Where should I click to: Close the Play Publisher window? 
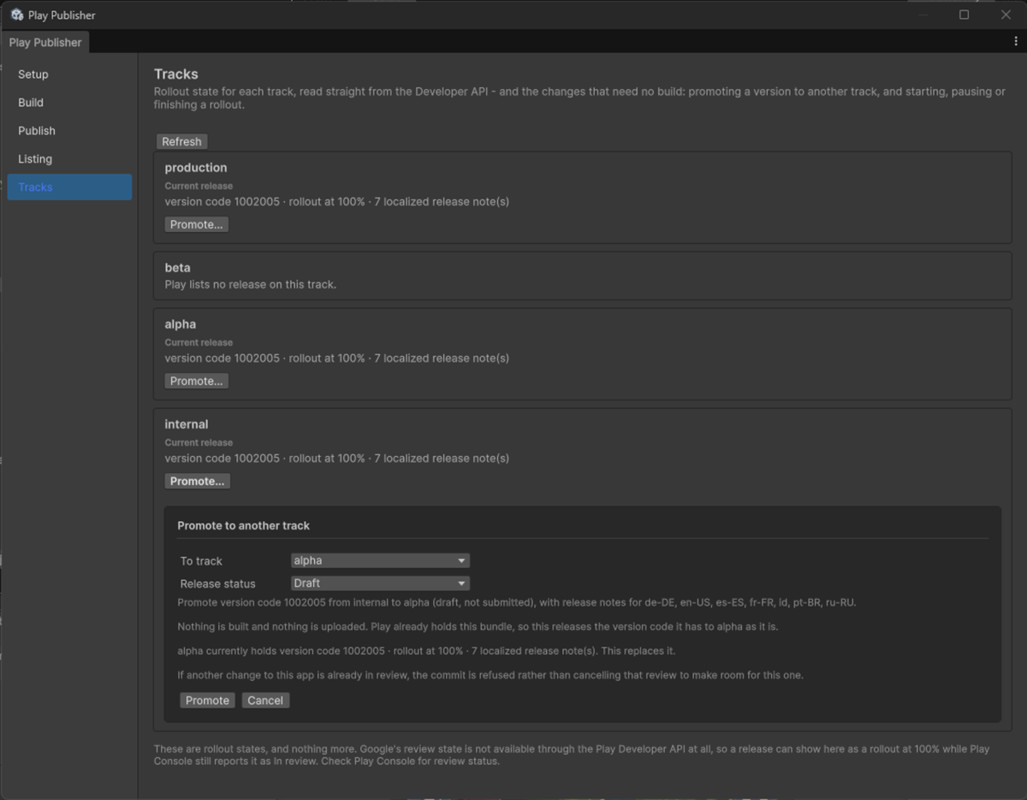click(x=1005, y=14)
